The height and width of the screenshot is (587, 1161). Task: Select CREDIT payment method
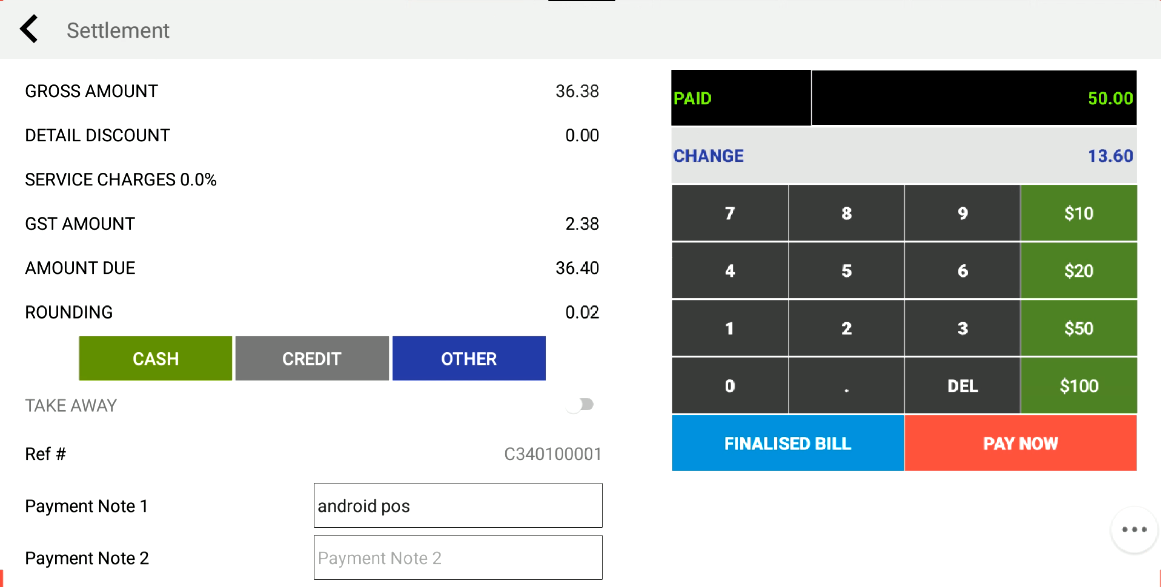pyautogui.click(x=312, y=359)
